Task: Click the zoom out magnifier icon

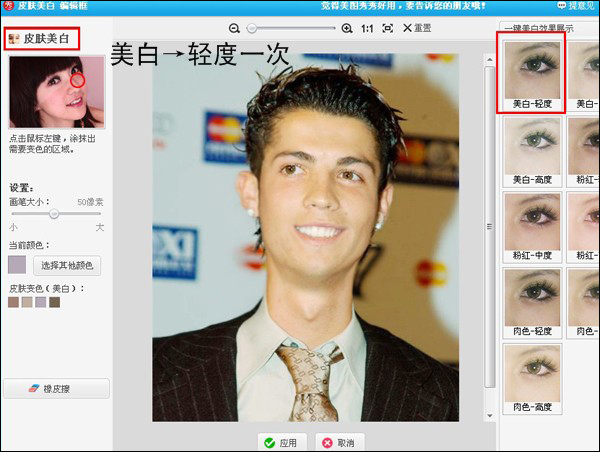Action: tap(234, 28)
